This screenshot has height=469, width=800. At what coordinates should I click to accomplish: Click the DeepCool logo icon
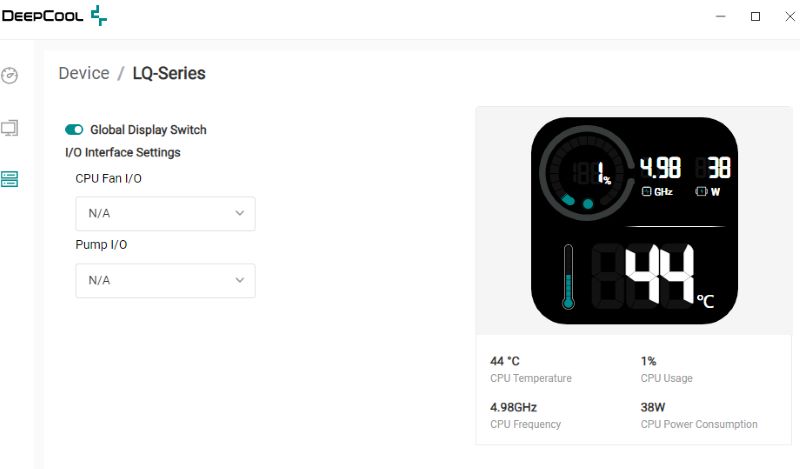pos(98,16)
